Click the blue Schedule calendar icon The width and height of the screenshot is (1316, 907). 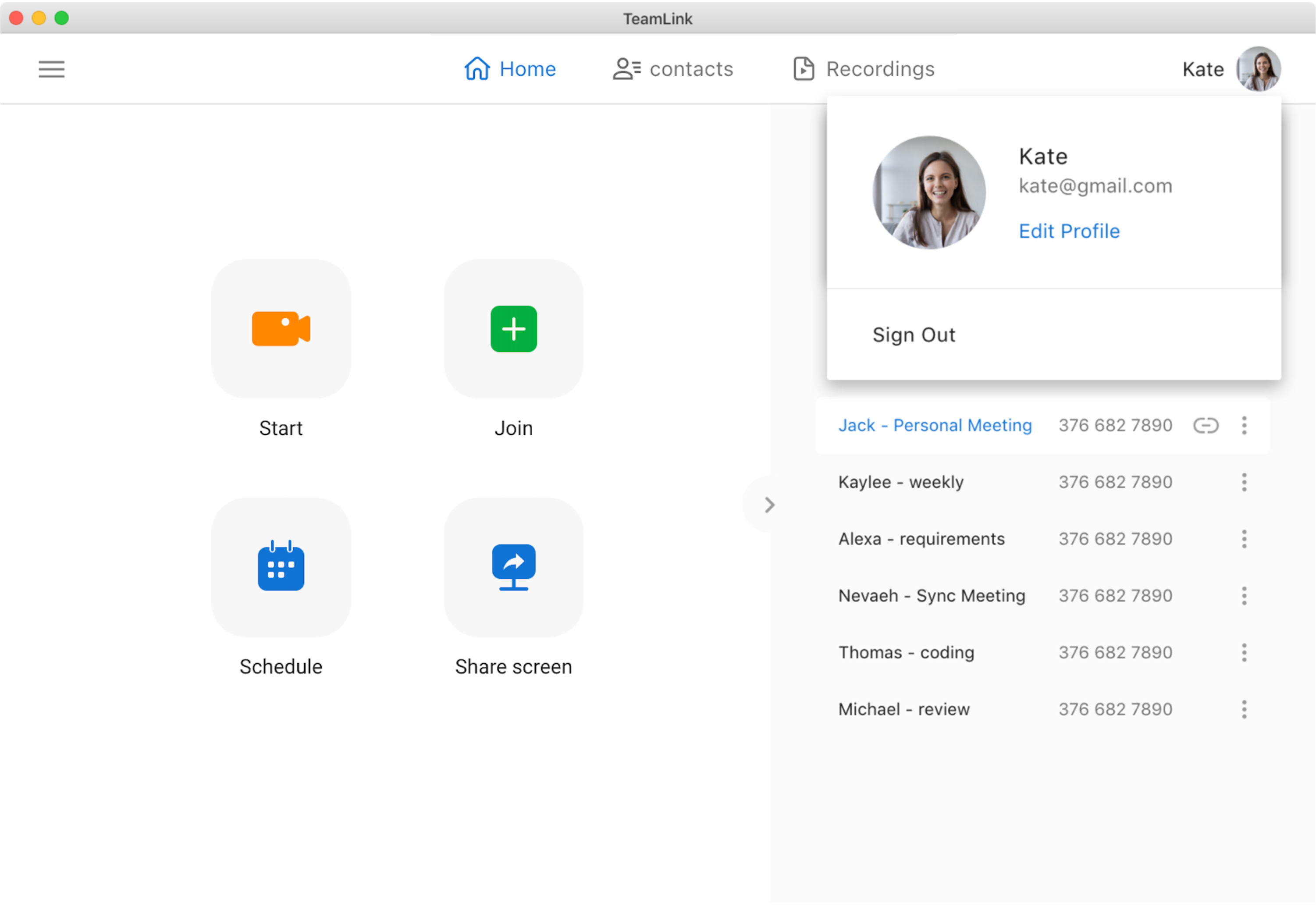[281, 566]
